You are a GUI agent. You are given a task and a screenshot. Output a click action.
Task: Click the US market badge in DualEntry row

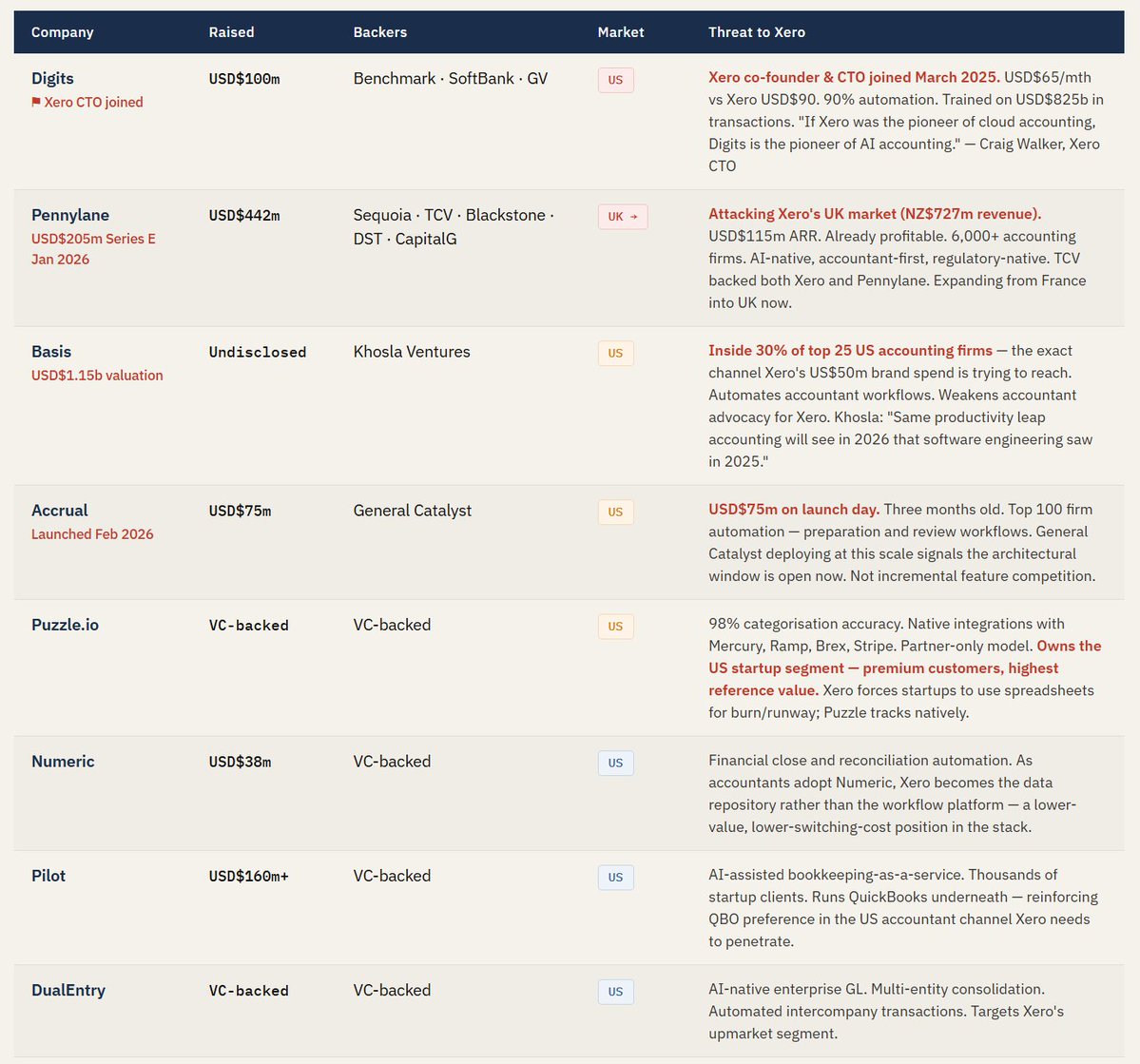(616, 992)
